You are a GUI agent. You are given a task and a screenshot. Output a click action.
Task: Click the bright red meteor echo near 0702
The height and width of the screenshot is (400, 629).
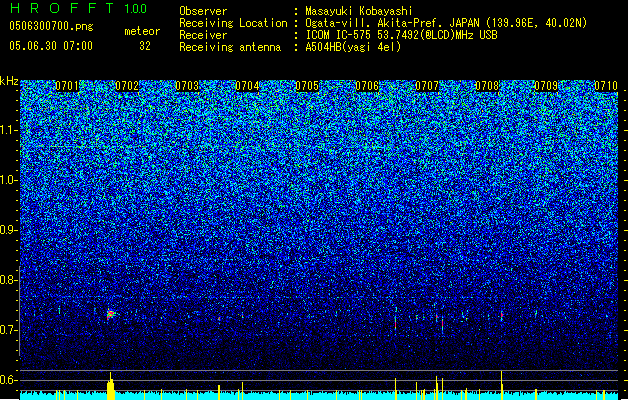tap(110, 314)
